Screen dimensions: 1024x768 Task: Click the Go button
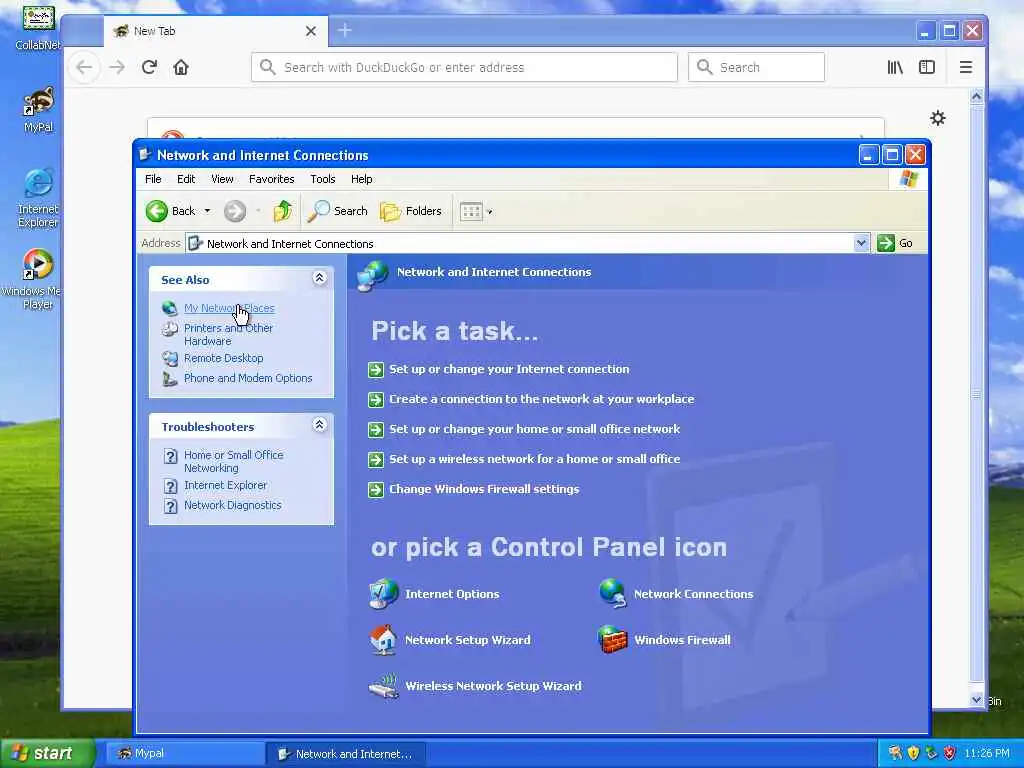895,243
